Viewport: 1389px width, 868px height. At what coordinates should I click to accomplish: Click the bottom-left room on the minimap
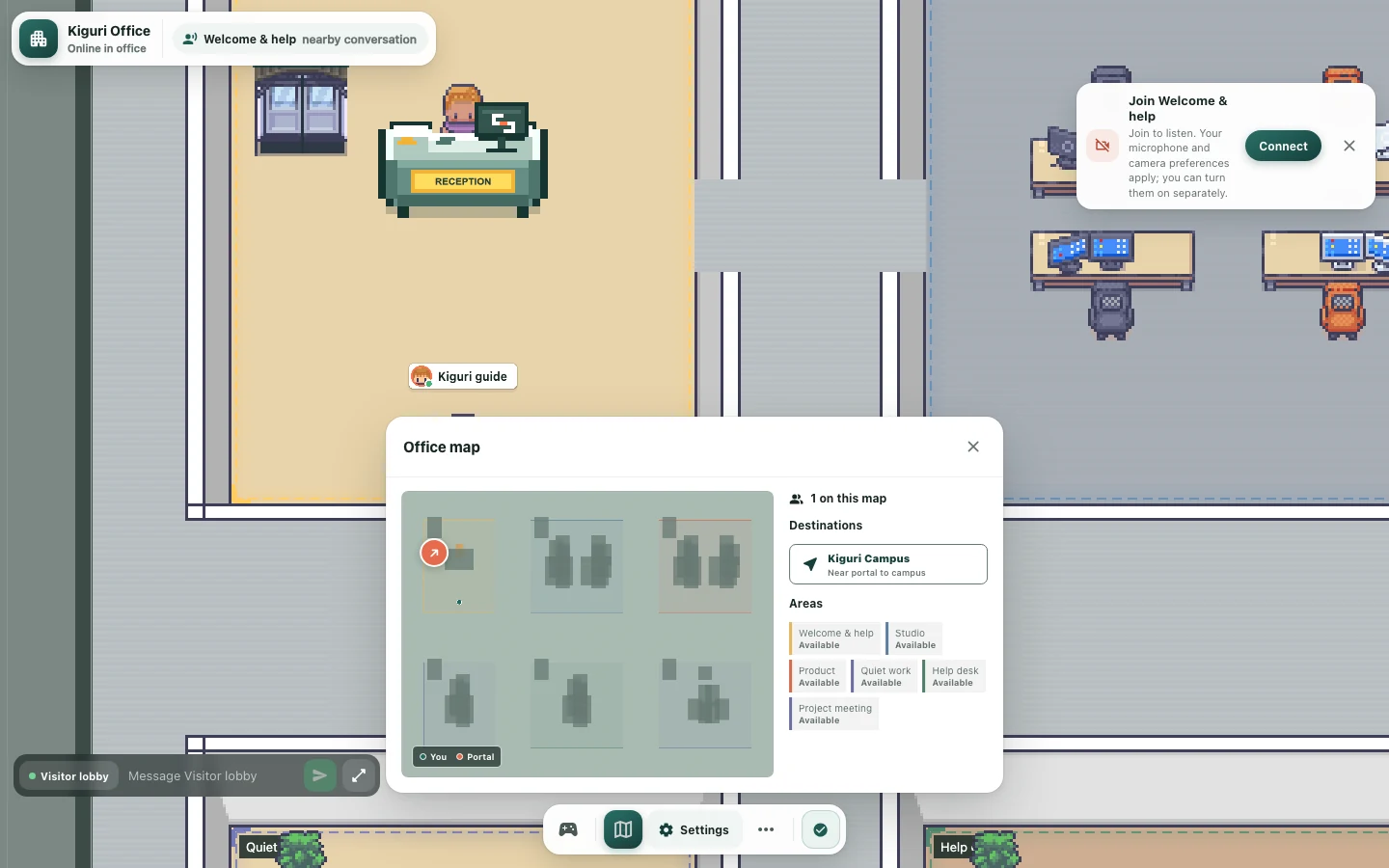459,703
